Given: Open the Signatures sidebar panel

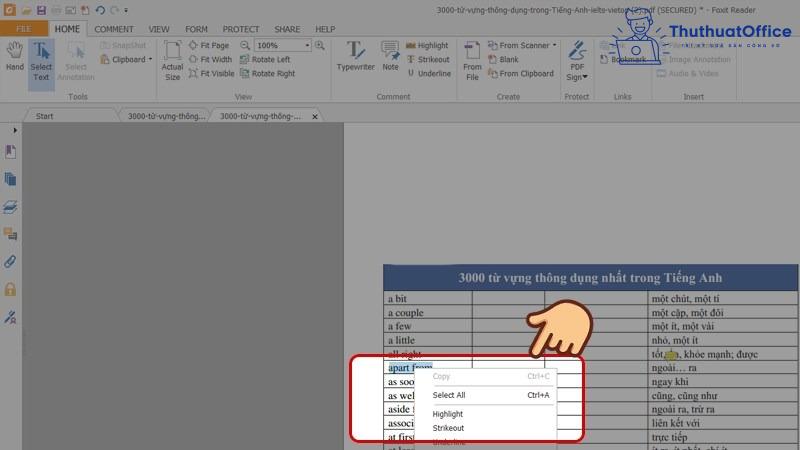Looking at the screenshot, I should tap(10, 317).
